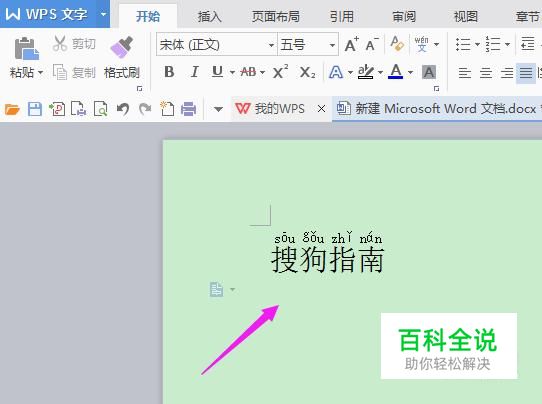Viewport: 542px width, 404px height.
Task: Expand font color dropdown arrow
Action: [x=410, y=73]
